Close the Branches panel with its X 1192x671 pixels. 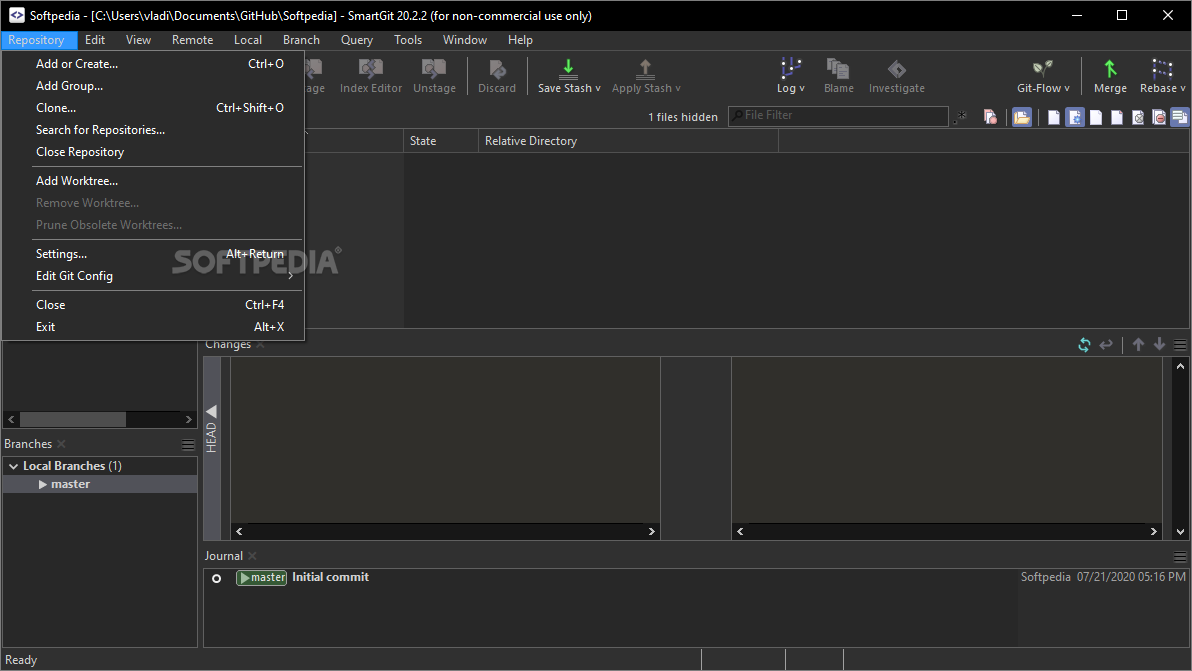click(62, 444)
